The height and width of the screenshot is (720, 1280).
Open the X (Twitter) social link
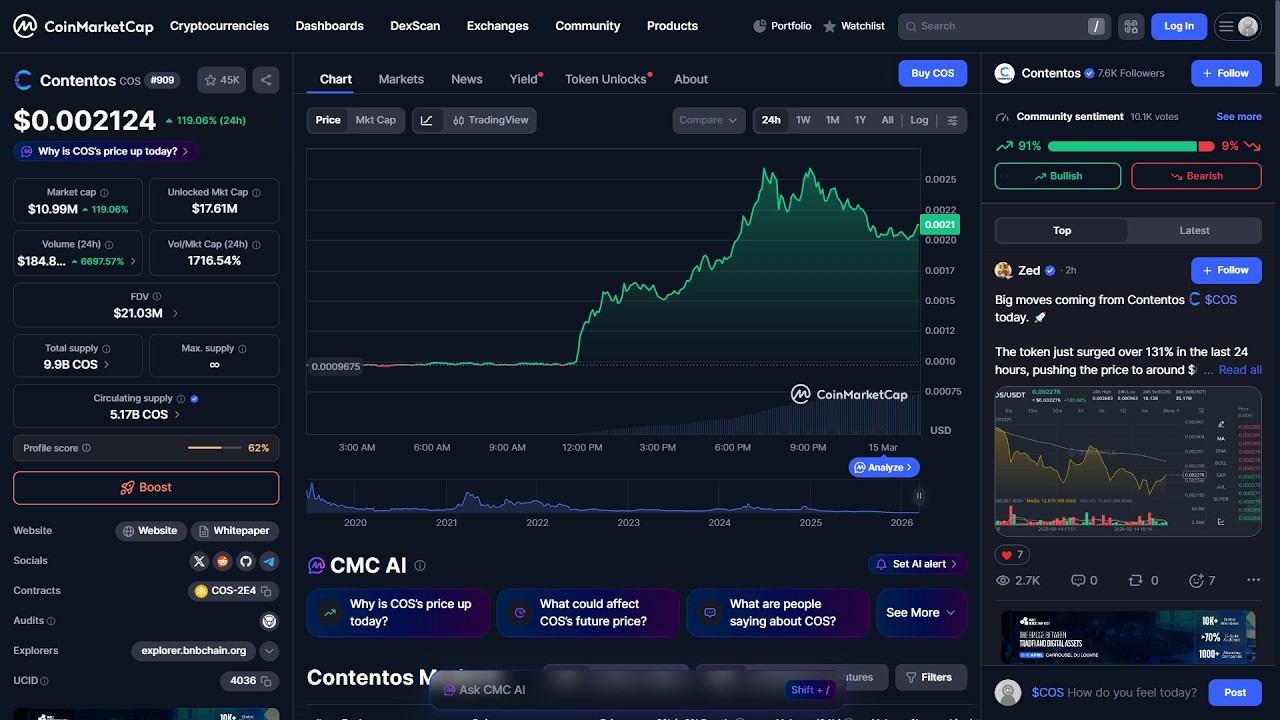[198, 561]
